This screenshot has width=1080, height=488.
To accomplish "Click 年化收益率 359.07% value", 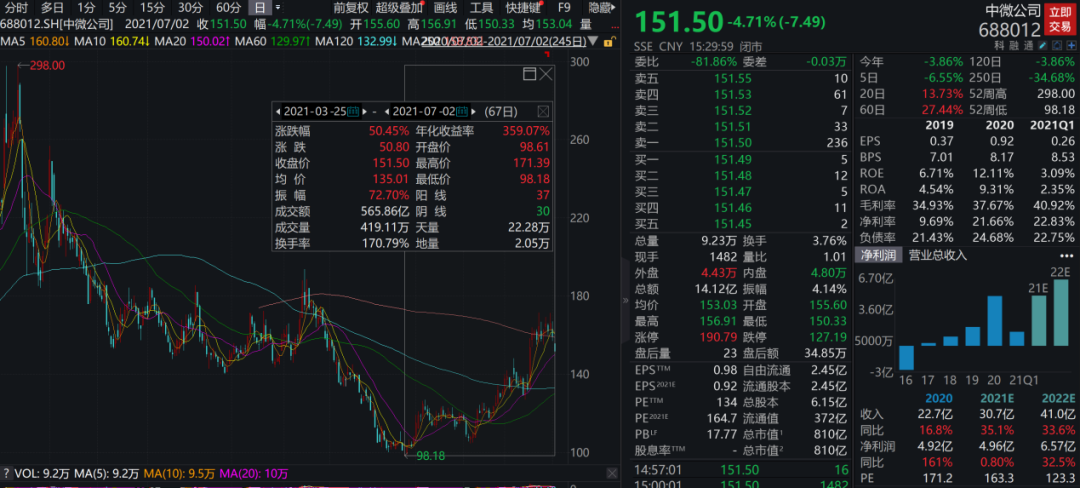I will 525,130.
